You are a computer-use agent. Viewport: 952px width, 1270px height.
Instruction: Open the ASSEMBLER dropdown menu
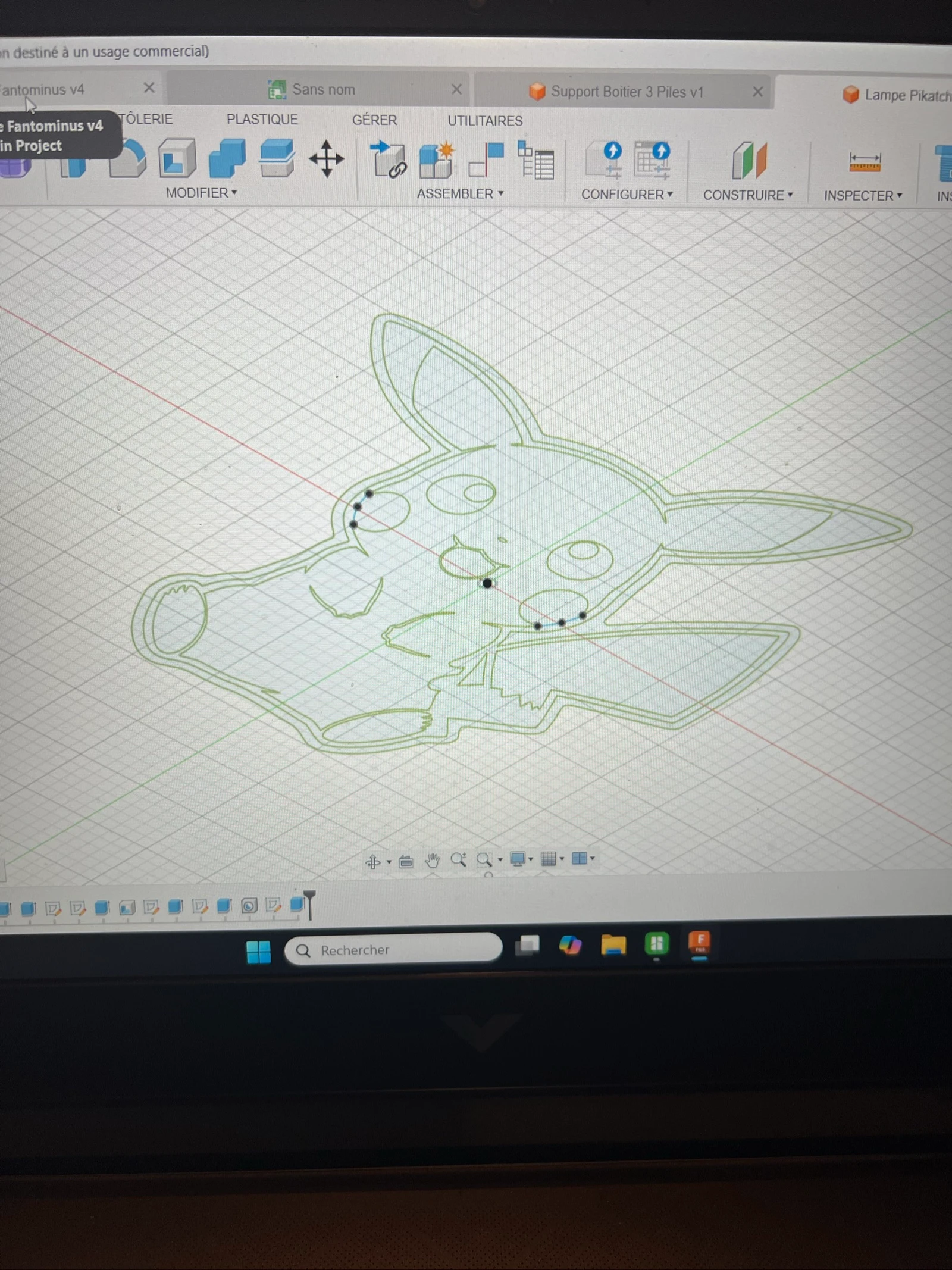460,193
